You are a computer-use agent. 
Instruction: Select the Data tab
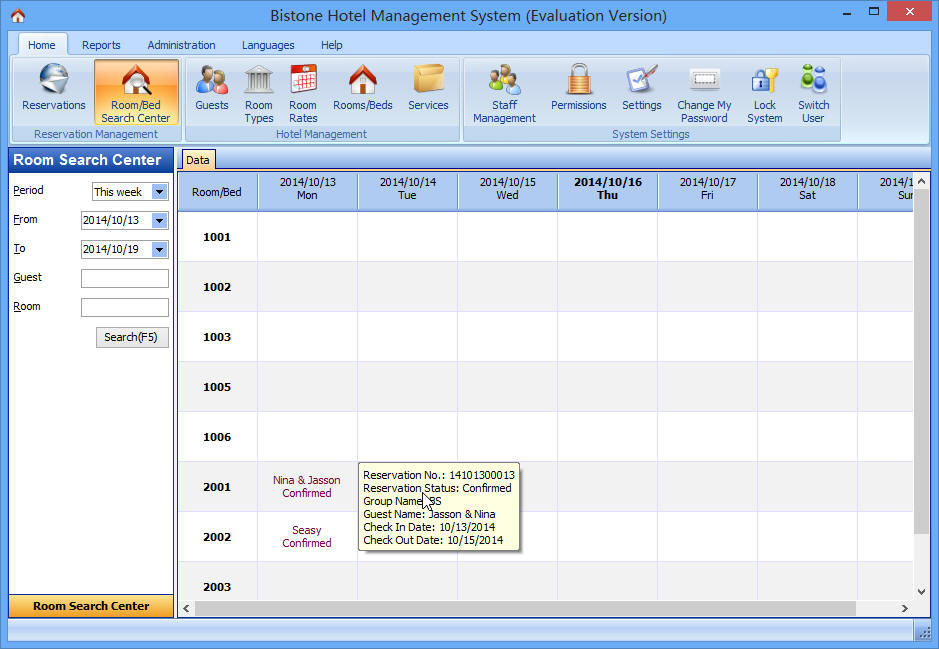(198, 160)
